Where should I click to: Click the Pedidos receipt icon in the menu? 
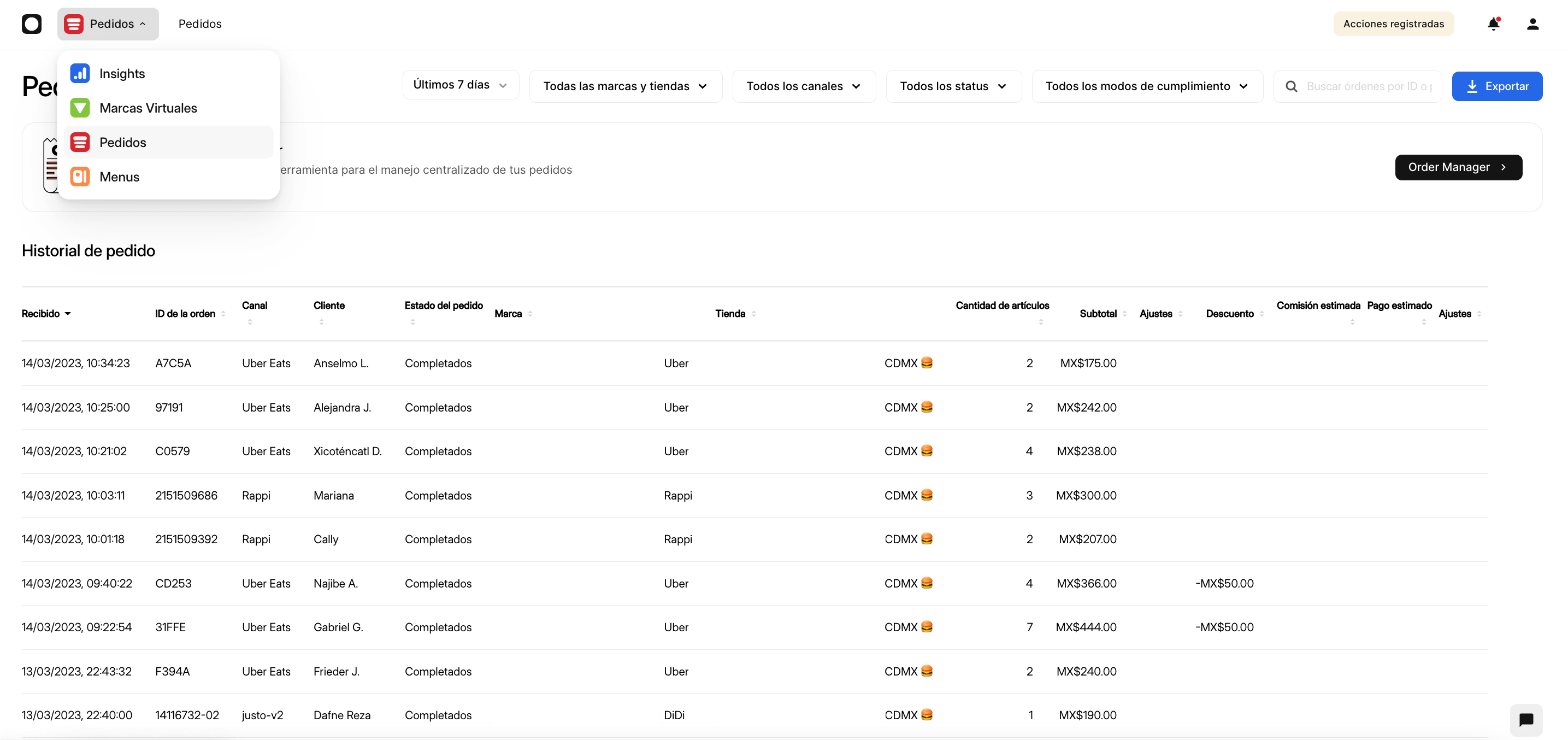(80, 142)
